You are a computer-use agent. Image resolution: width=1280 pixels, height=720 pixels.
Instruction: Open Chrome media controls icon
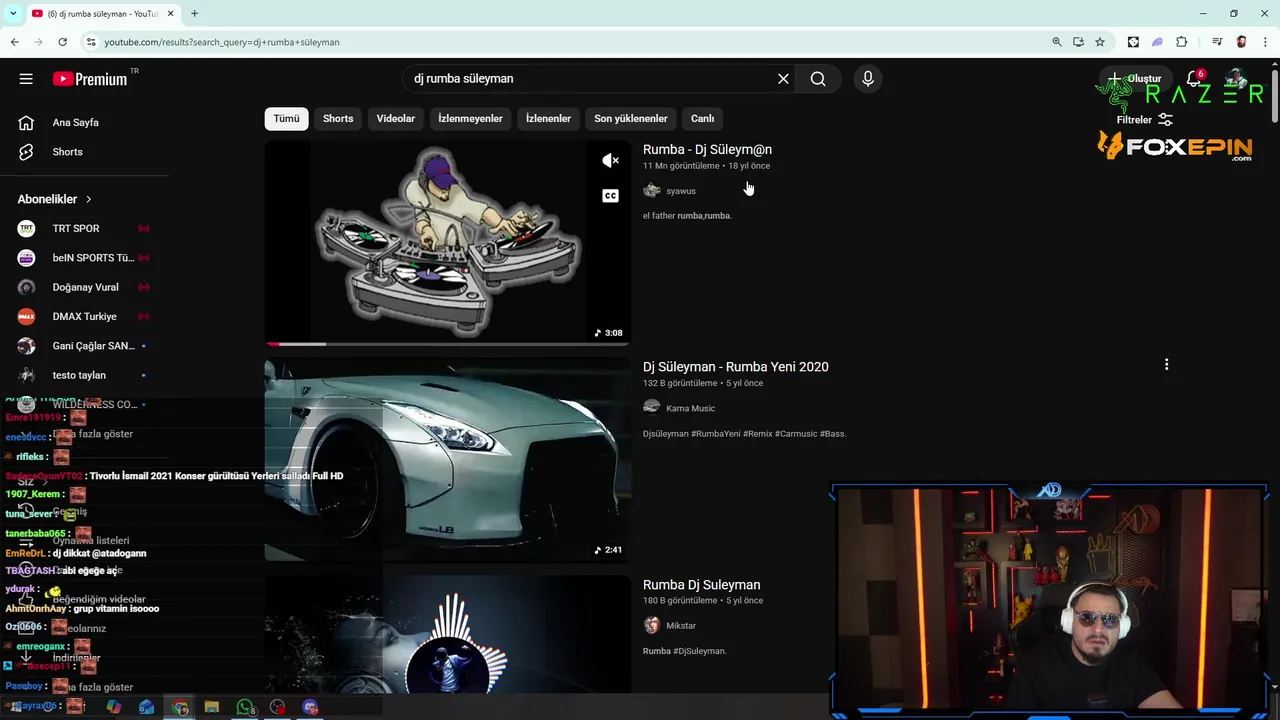pos(1217,42)
